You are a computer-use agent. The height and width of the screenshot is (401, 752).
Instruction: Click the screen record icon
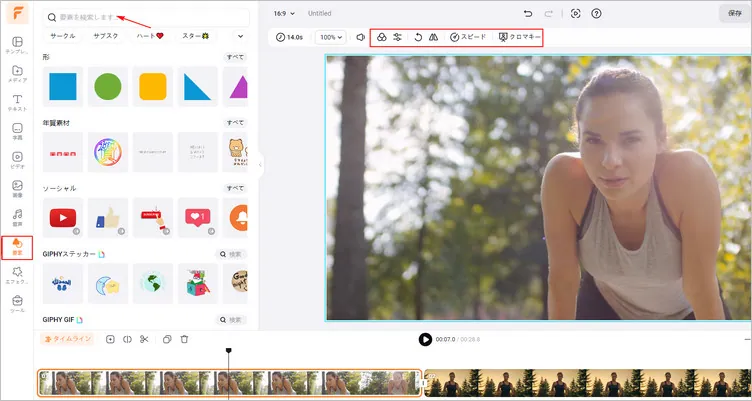coord(576,13)
